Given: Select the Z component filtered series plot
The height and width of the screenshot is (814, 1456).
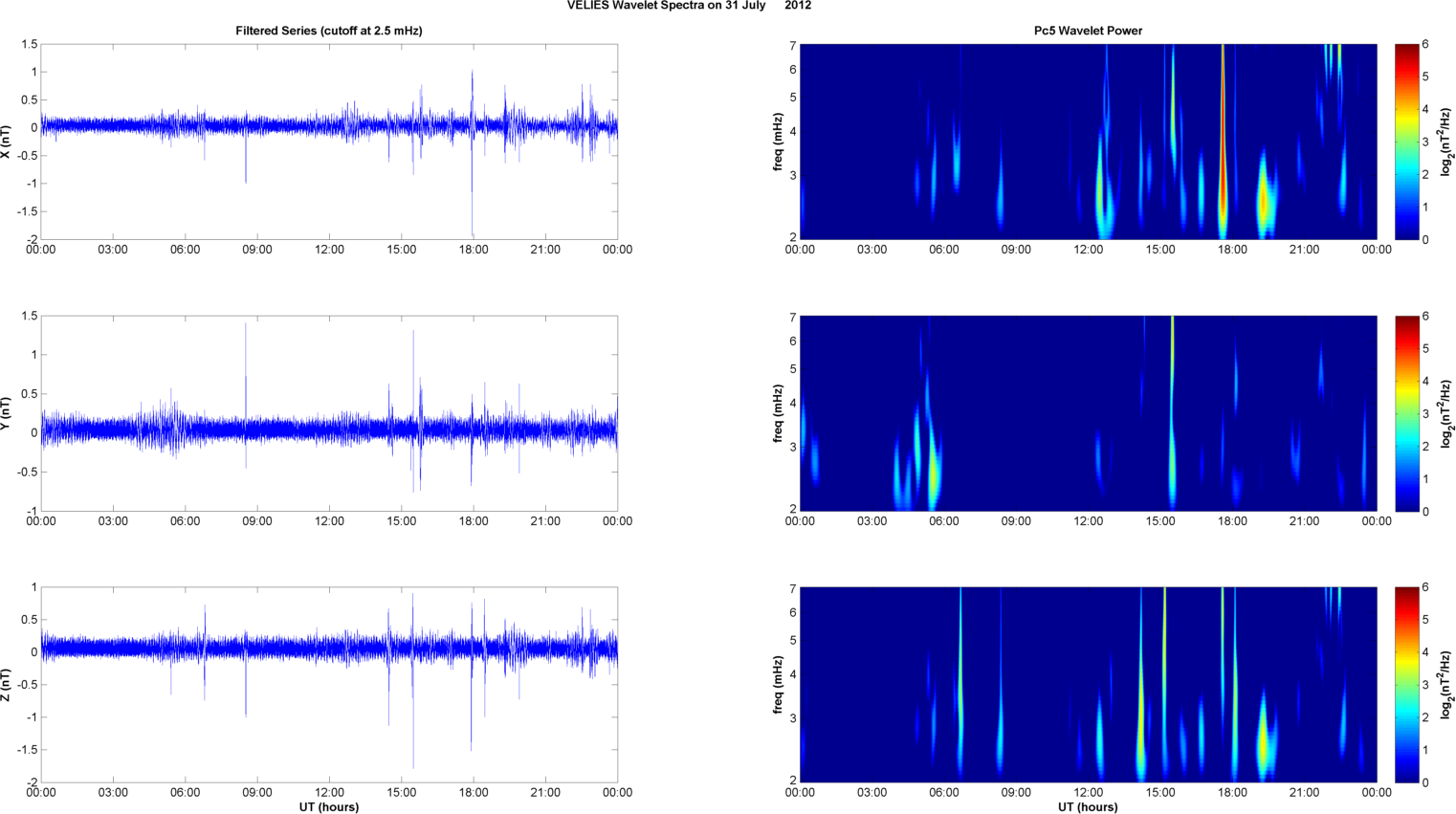Looking at the screenshot, I should point(329,685).
